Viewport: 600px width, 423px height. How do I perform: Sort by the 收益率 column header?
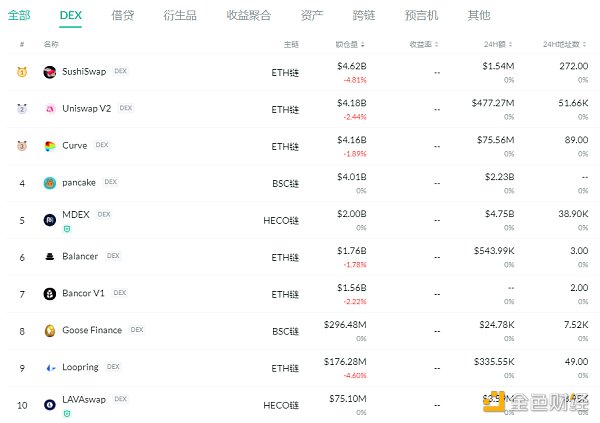click(424, 45)
